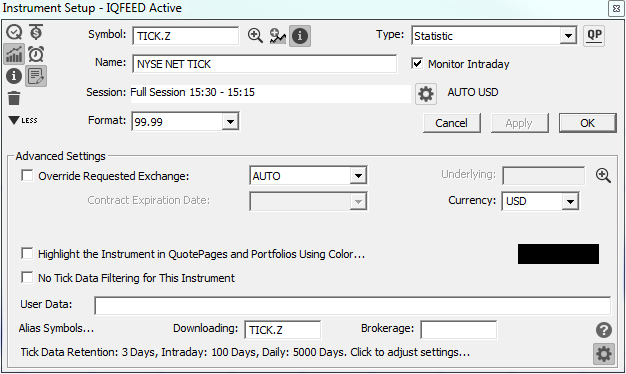The image size is (626, 374).
Task: Click the Apply button
Action: (x=519, y=123)
